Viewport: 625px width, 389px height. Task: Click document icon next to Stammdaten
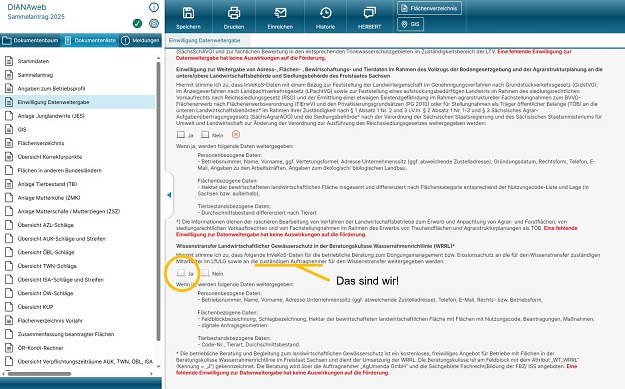[9, 61]
